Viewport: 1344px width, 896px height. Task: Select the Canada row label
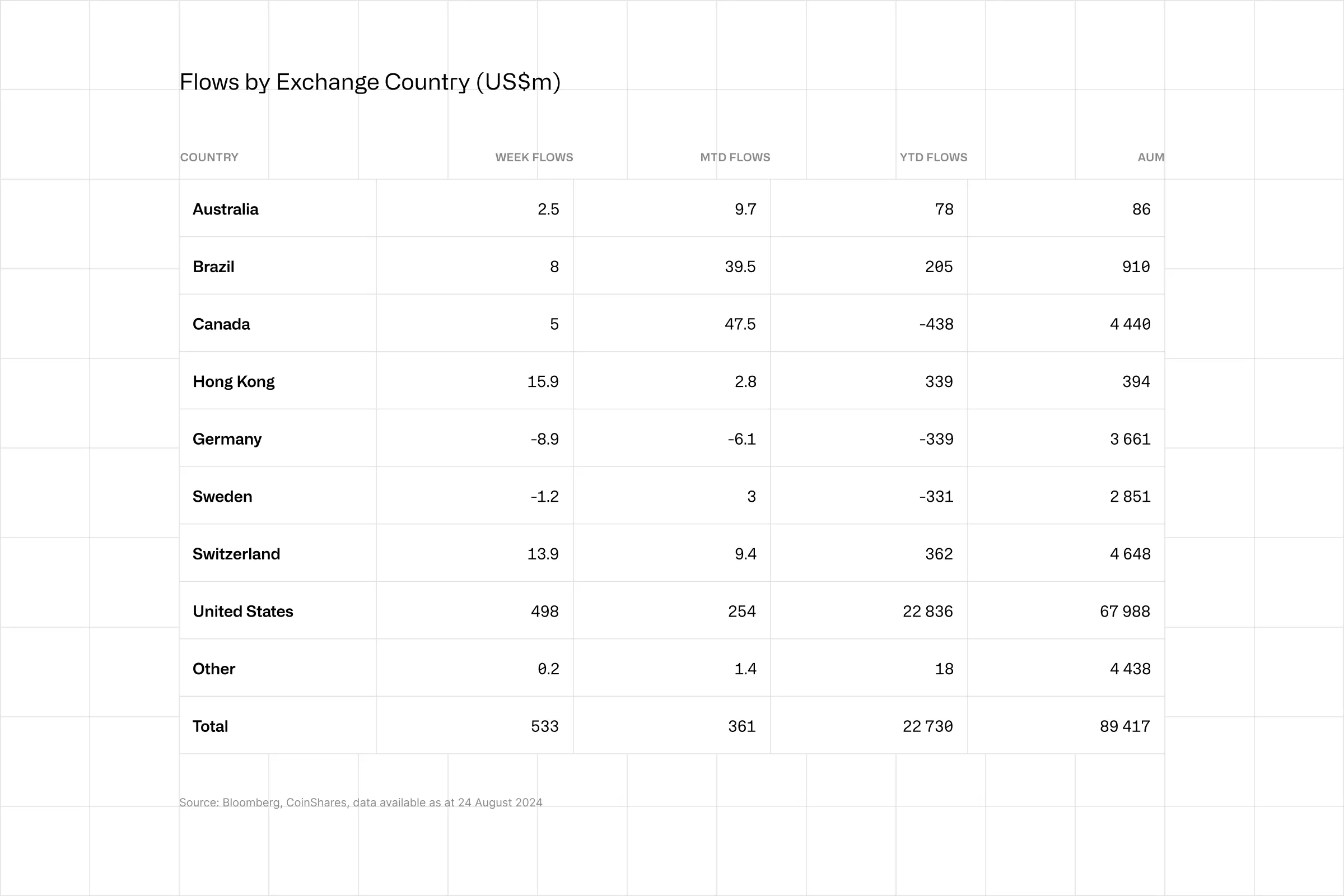tap(221, 324)
